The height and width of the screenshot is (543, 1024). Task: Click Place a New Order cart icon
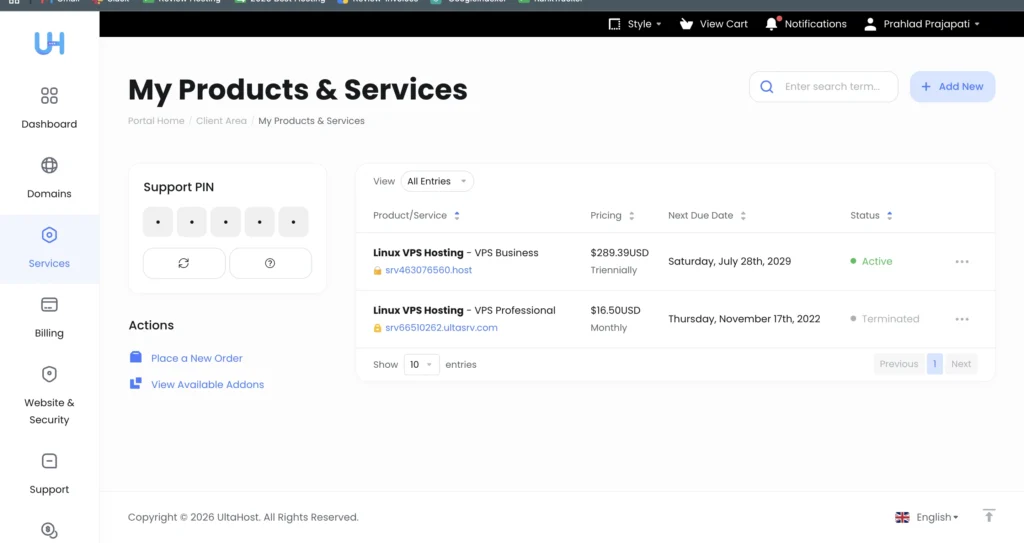tap(136, 357)
